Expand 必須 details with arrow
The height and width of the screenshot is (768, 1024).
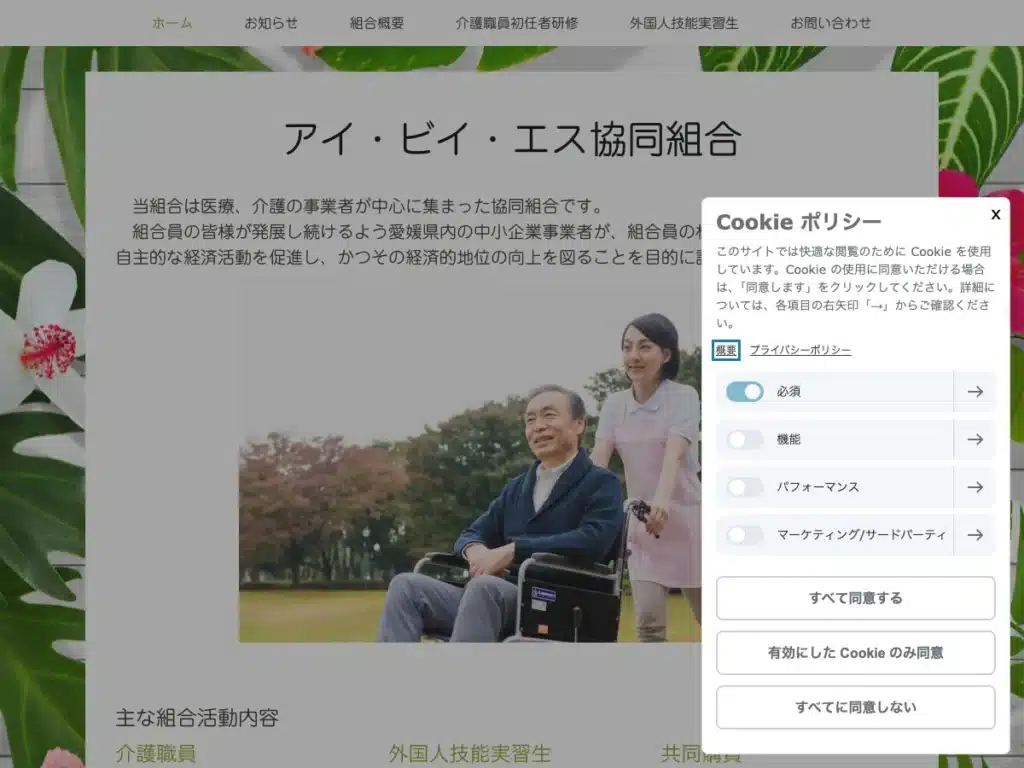pos(975,392)
